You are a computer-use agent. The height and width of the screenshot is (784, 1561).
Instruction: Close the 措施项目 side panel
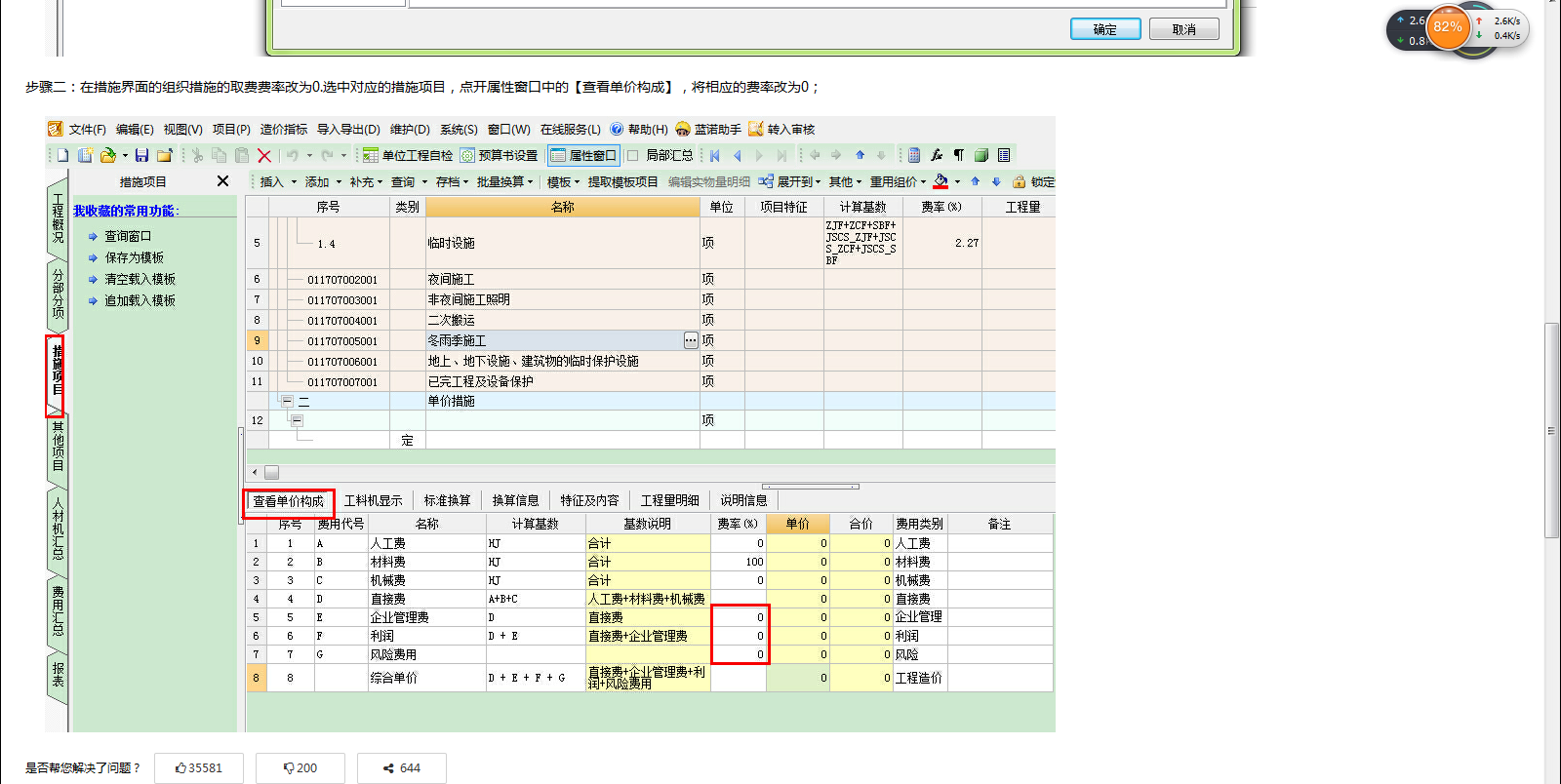coord(222,181)
